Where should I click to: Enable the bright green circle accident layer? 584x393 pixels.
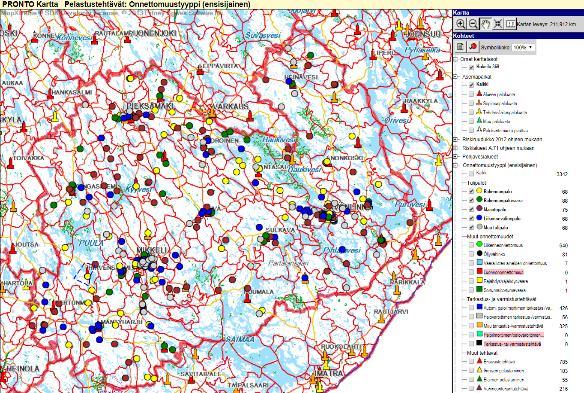coord(472,245)
